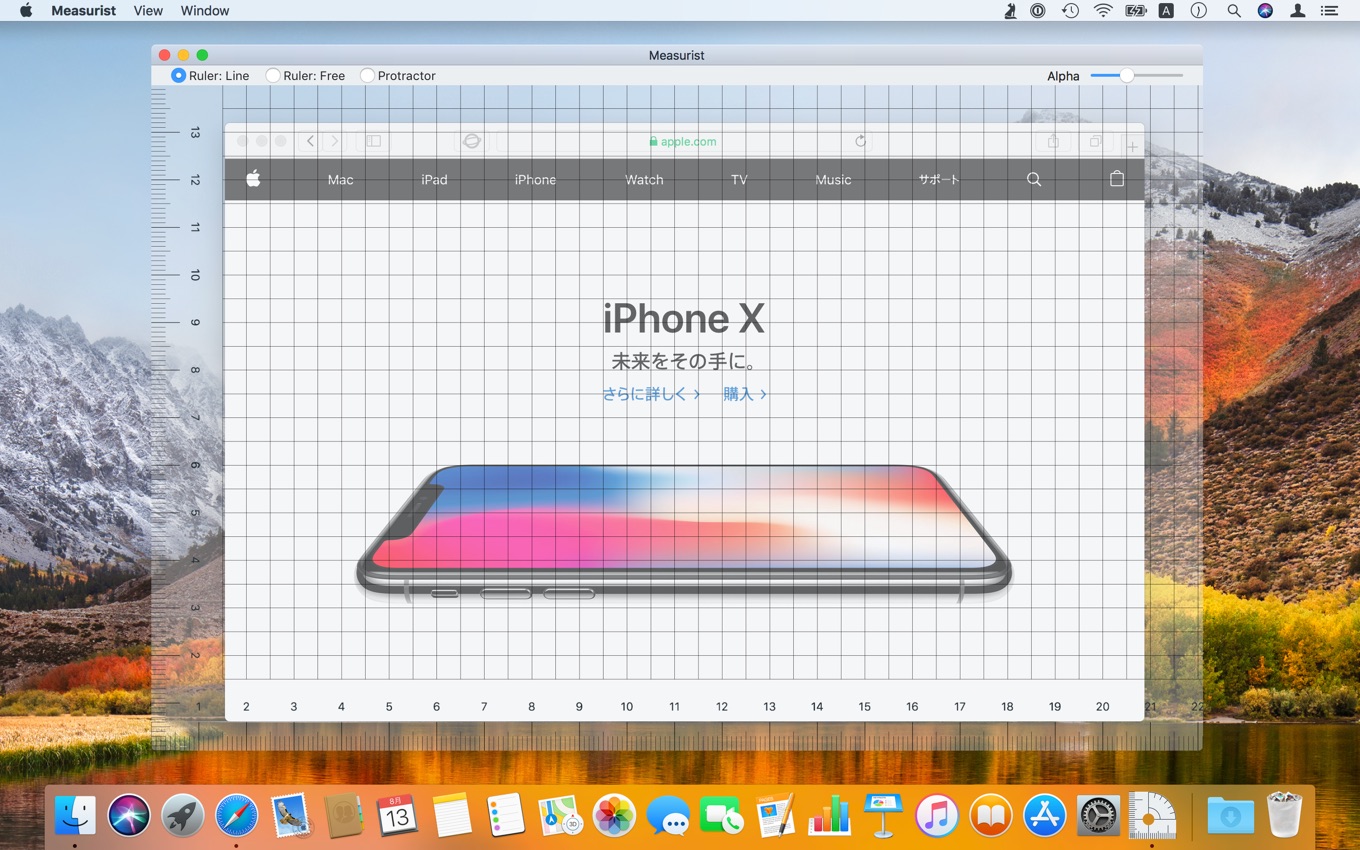
Task: Open the Time Machine menu bar icon
Action: tap(1070, 11)
